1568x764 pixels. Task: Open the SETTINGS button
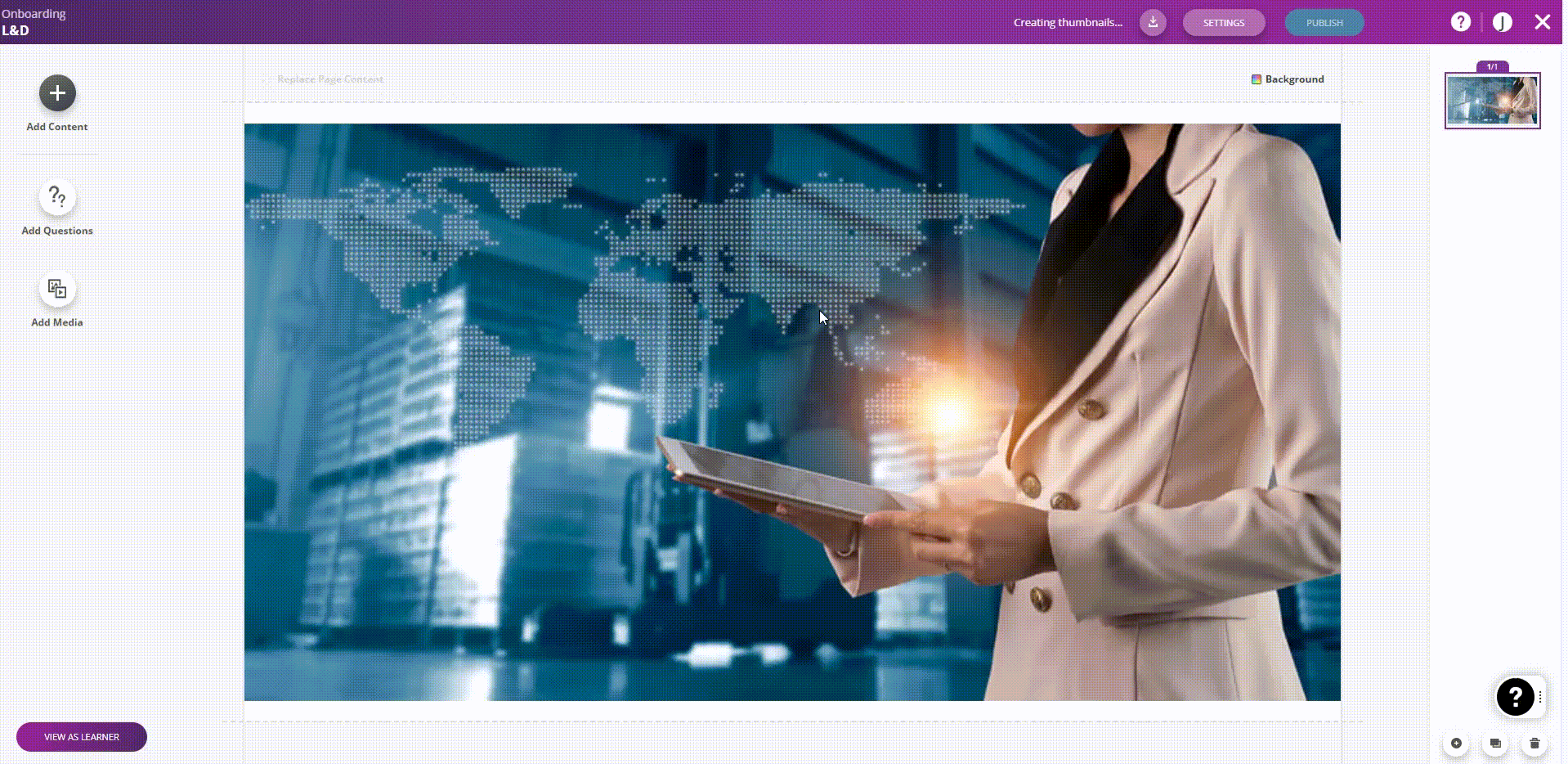pyautogui.click(x=1223, y=23)
